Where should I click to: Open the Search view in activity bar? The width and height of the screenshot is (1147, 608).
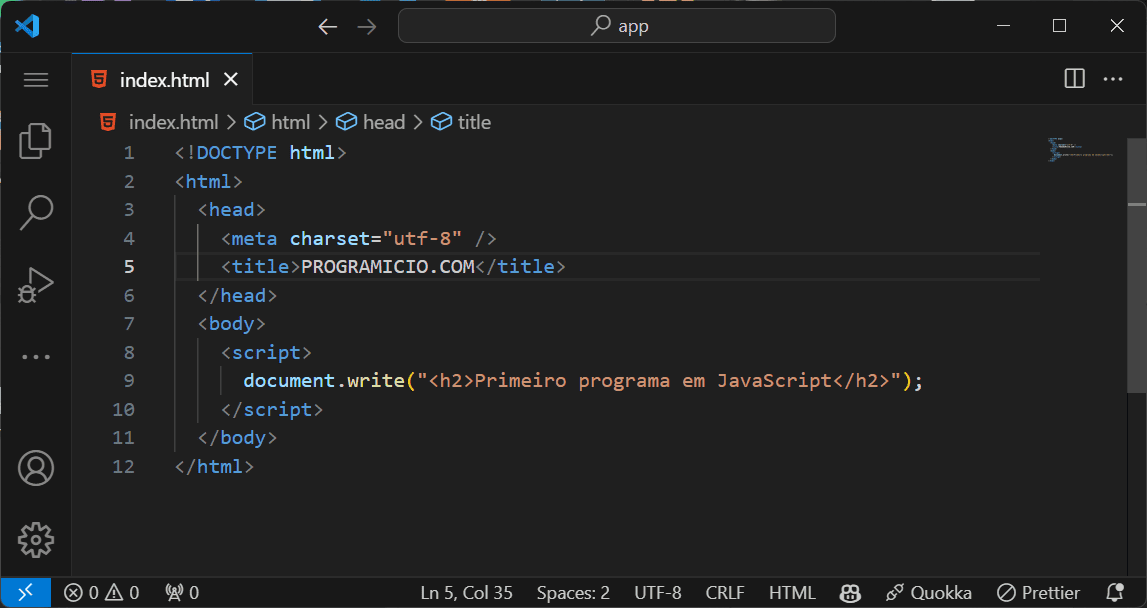point(36,213)
